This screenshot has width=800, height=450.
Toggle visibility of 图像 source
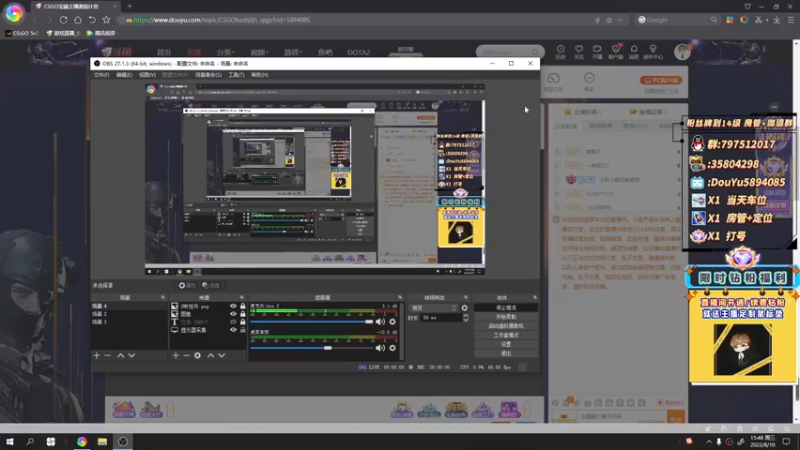233,314
